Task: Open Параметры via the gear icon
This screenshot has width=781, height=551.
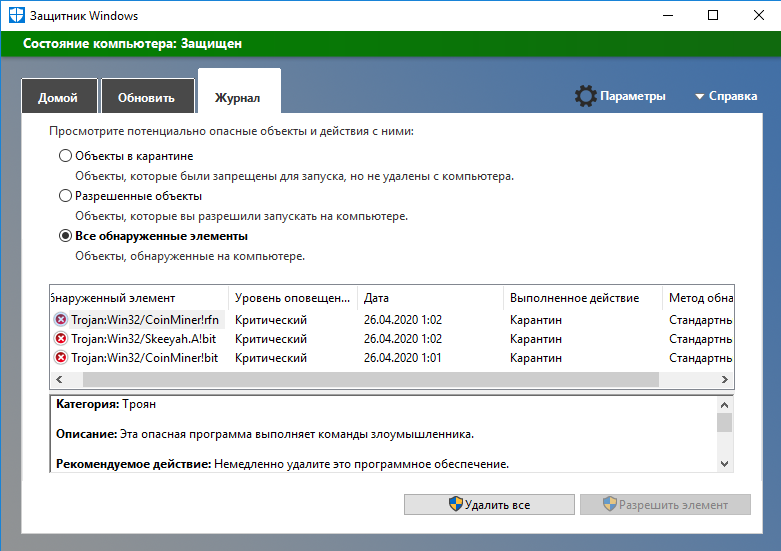Action: 585,96
